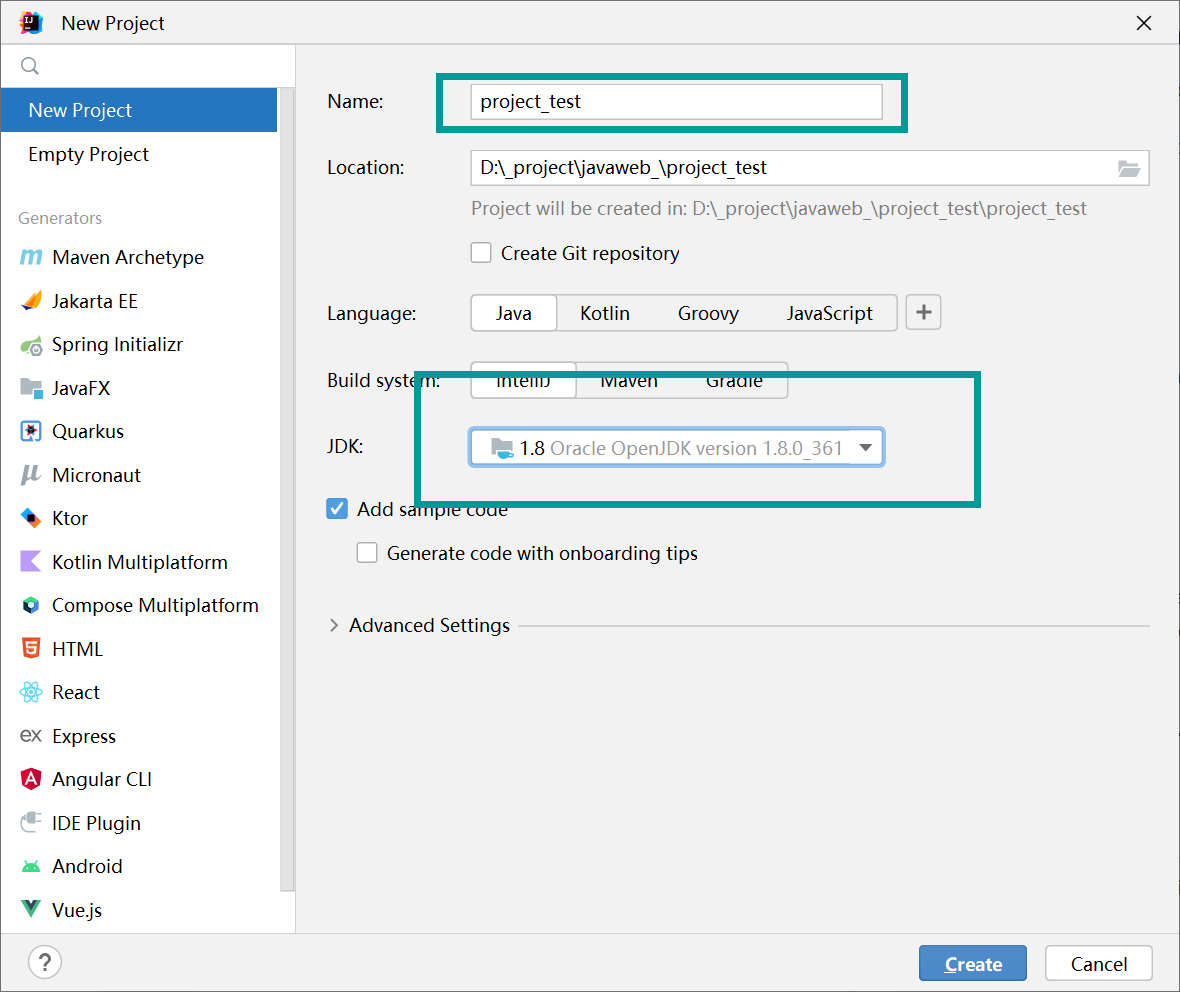This screenshot has height=992, width=1180.
Task: Click the Ktor generator icon
Action: (31, 518)
